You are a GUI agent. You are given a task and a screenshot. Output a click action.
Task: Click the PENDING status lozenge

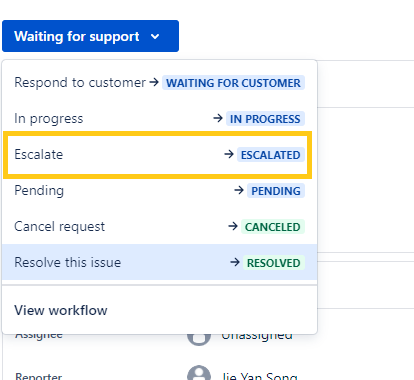[x=276, y=191]
